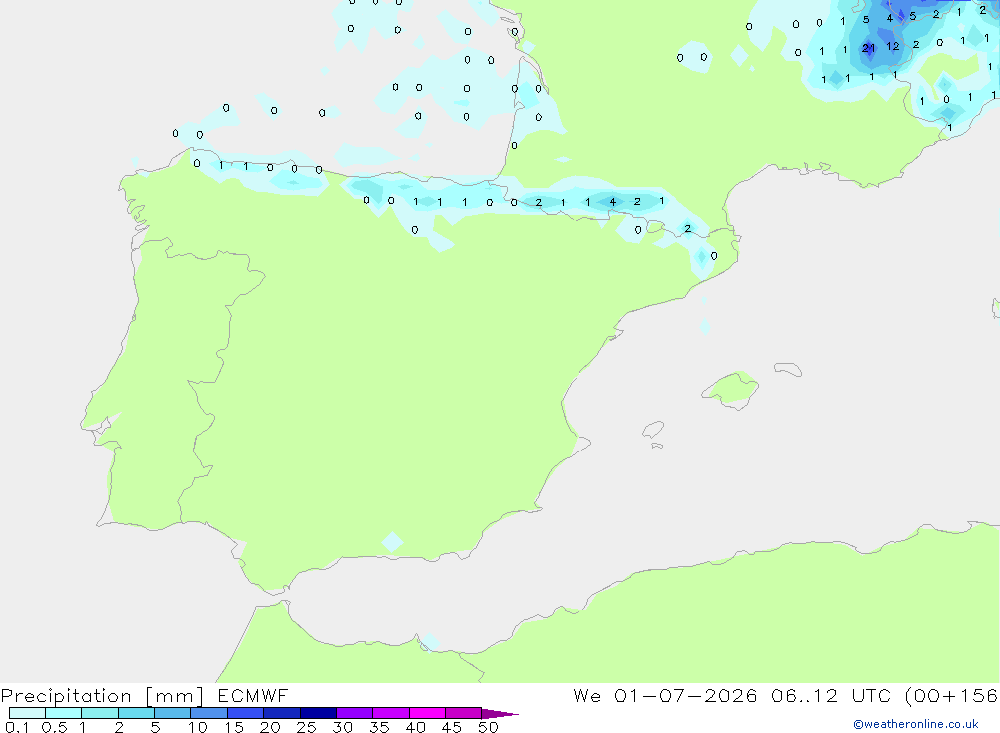The height and width of the screenshot is (733, 1000).
Task: Select the 35–40 mm purple legend swatch
Action: (x=391, y=713)
